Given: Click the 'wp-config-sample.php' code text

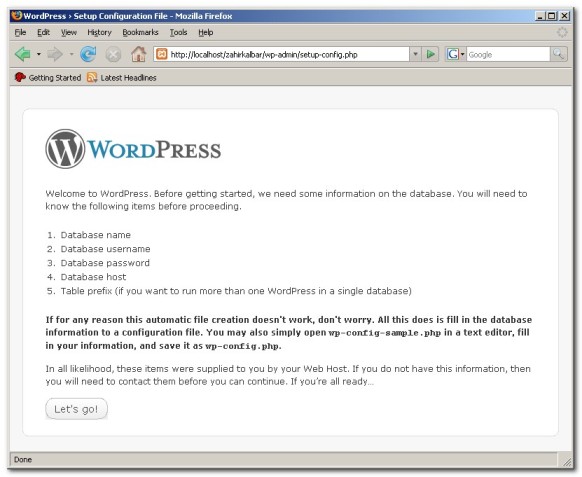Looking at the screenshot, I should coord(385,333).
